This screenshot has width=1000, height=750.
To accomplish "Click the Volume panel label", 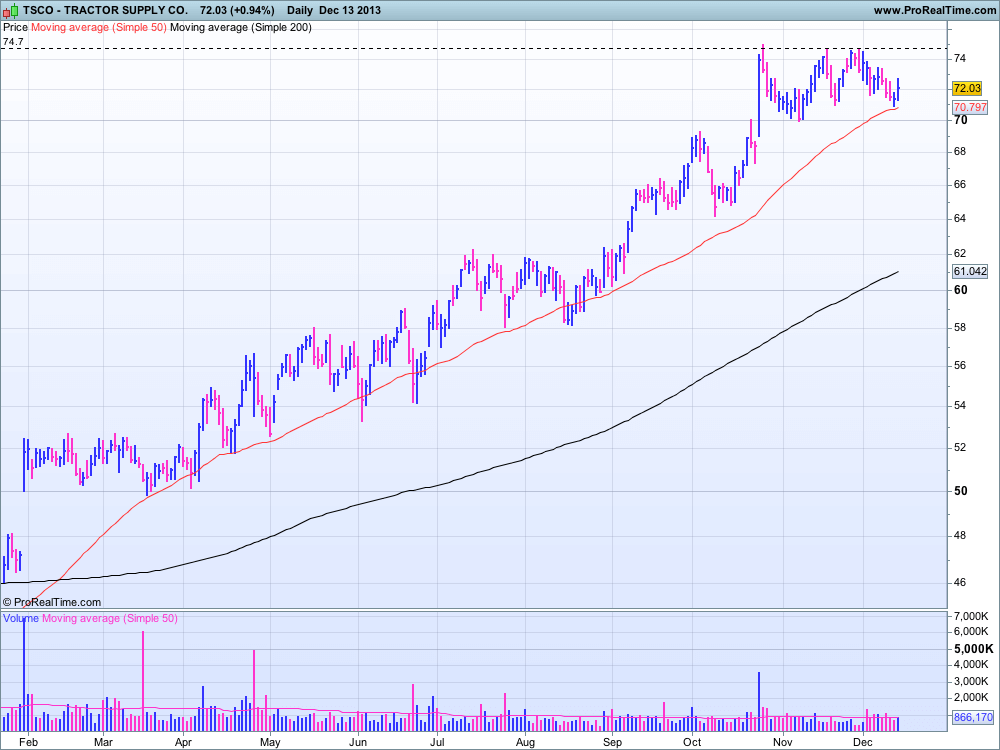I will 21,618.
